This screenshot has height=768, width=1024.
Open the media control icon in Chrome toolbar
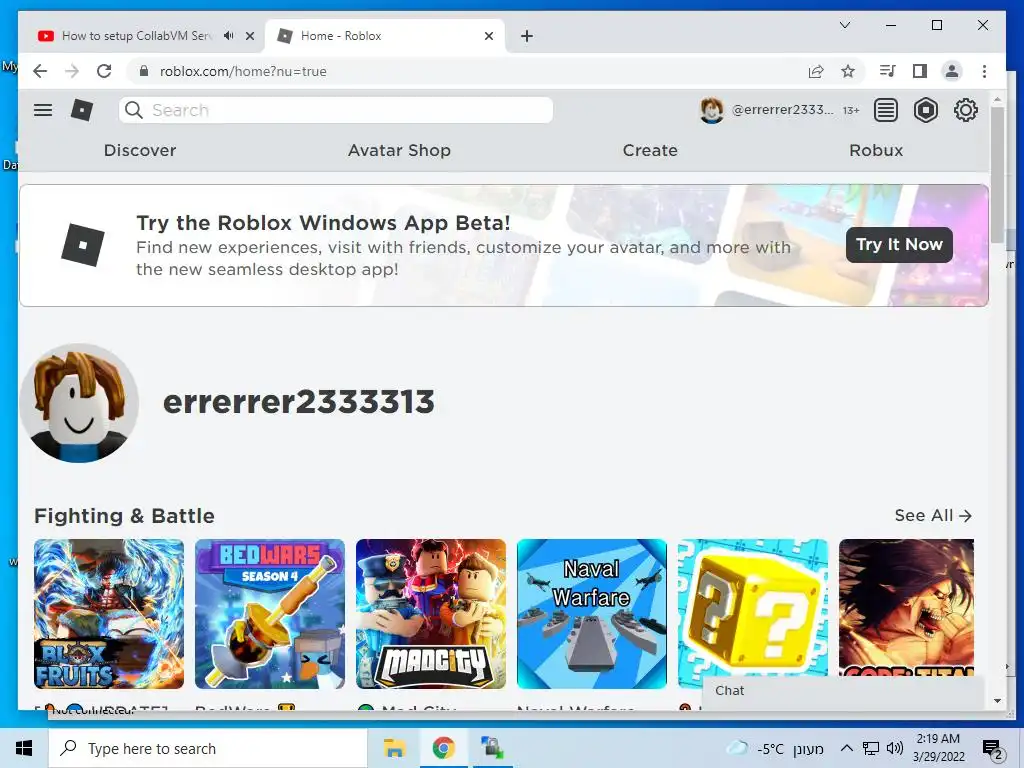[888, 71]
